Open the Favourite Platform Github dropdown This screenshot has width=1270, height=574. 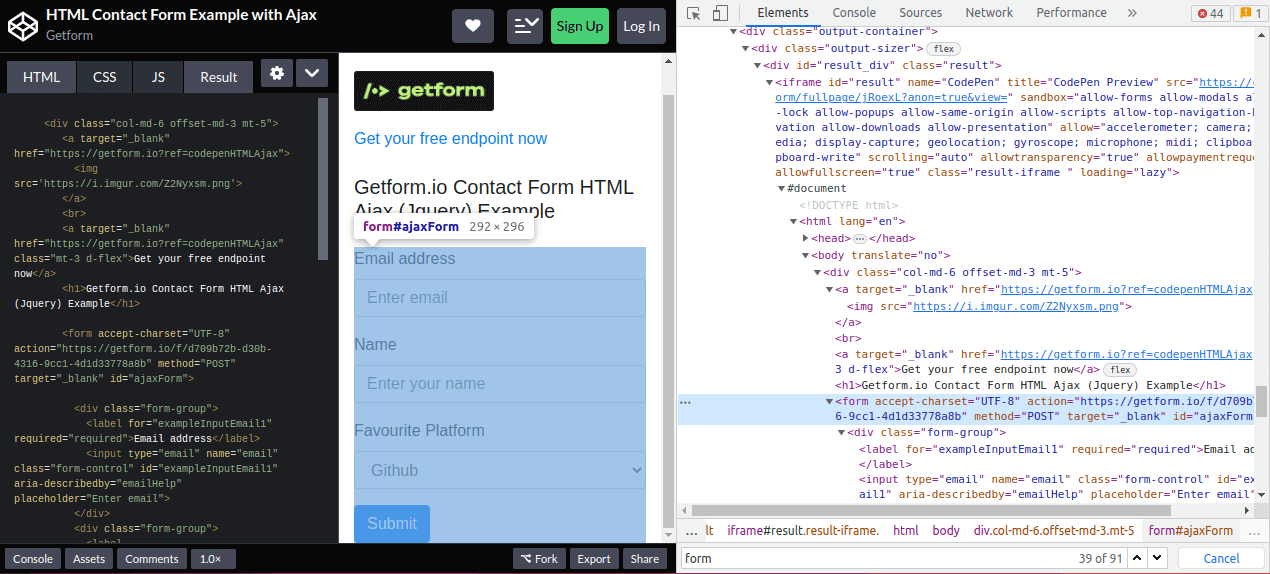pos(500,470)
